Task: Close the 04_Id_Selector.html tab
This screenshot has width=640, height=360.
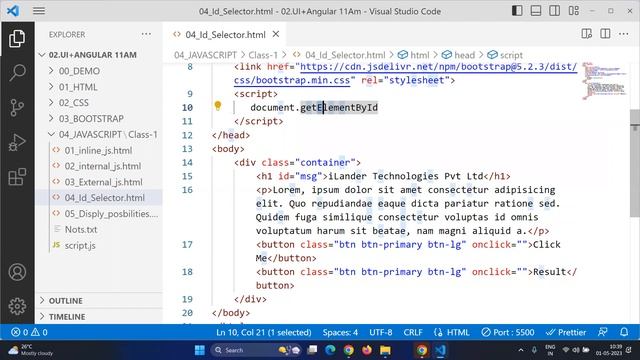Action: tap(276, 34)
